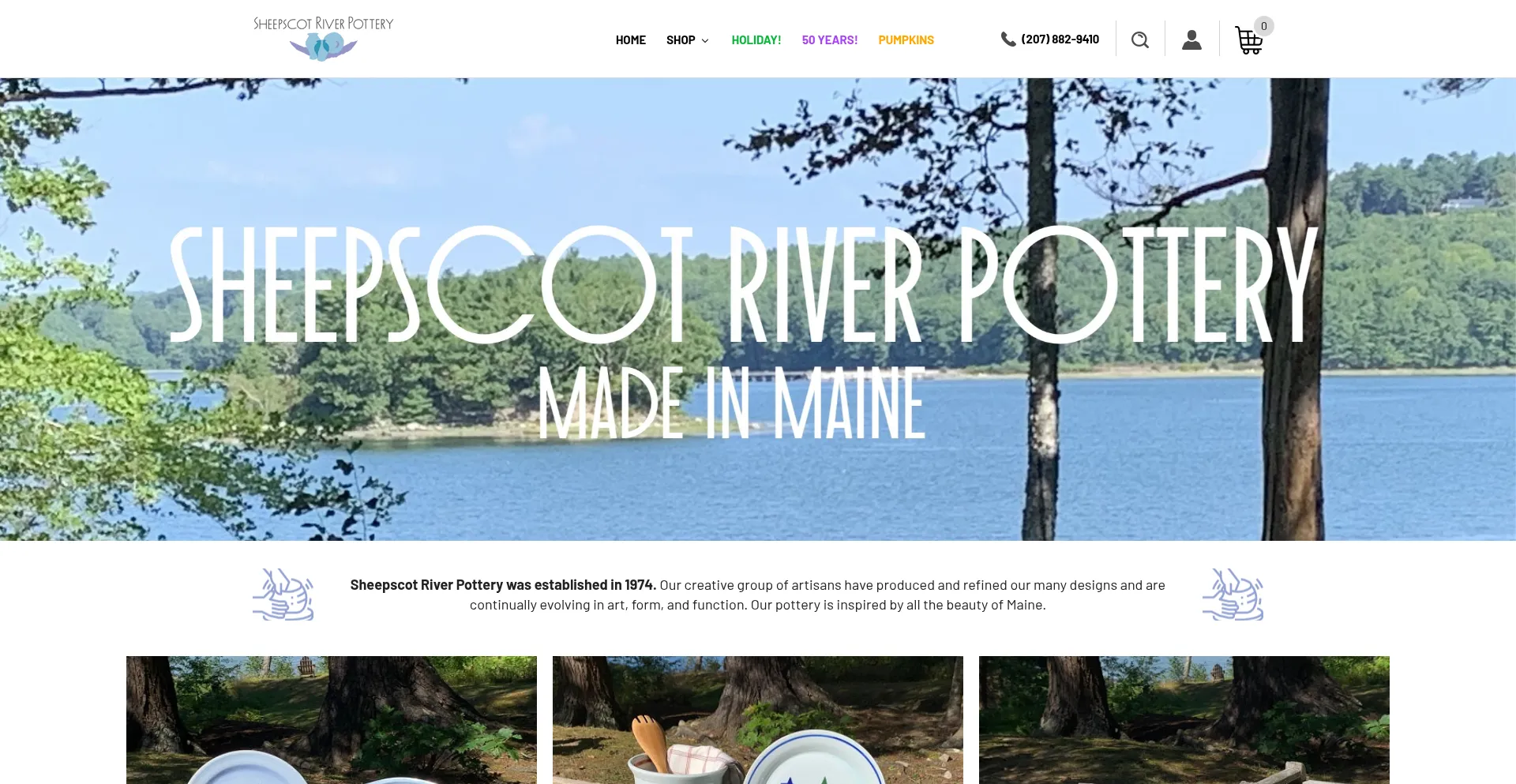The width and height of the screenshot is (1516, 784).
Task: Click the left pottery hands icon
Action: (x=283, y=595)
